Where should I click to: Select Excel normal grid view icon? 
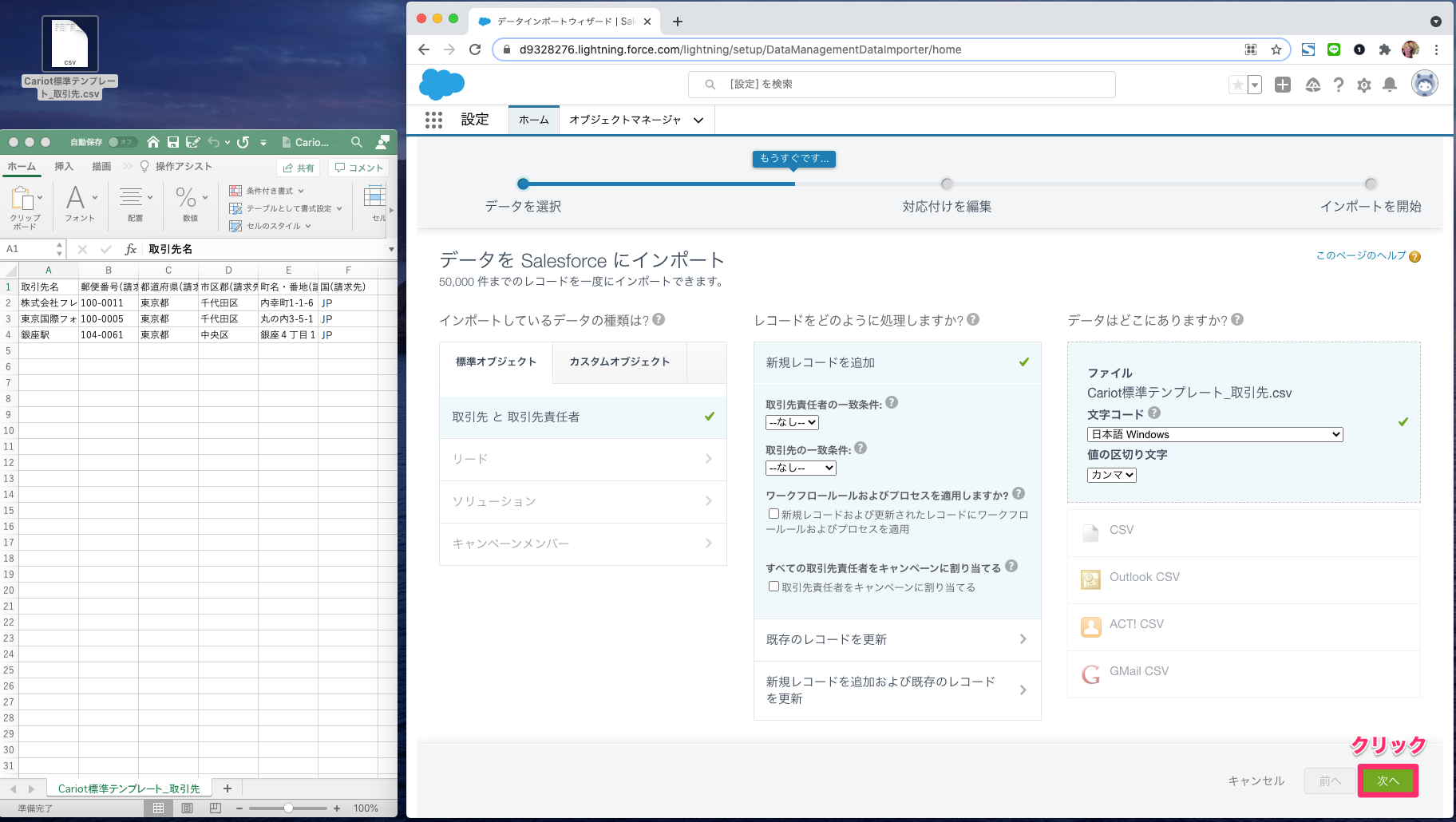point(158,808)
